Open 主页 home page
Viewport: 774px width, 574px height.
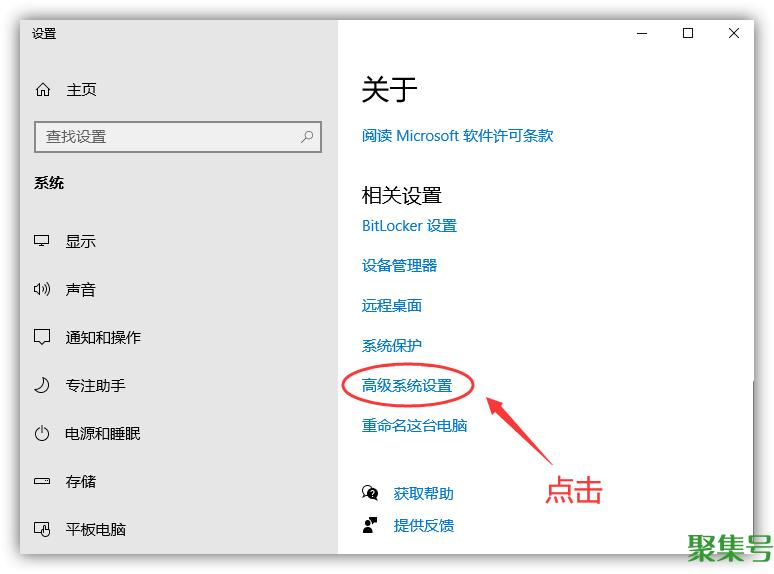coord(81,90)
